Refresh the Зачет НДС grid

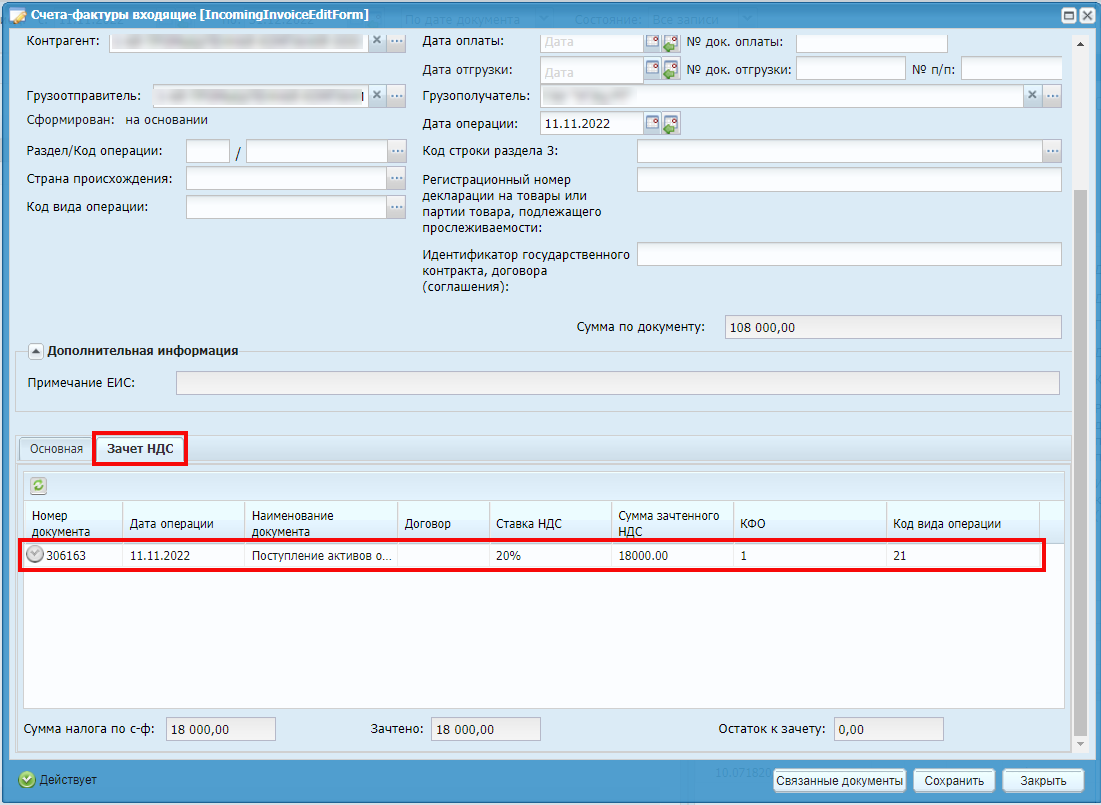38,485
